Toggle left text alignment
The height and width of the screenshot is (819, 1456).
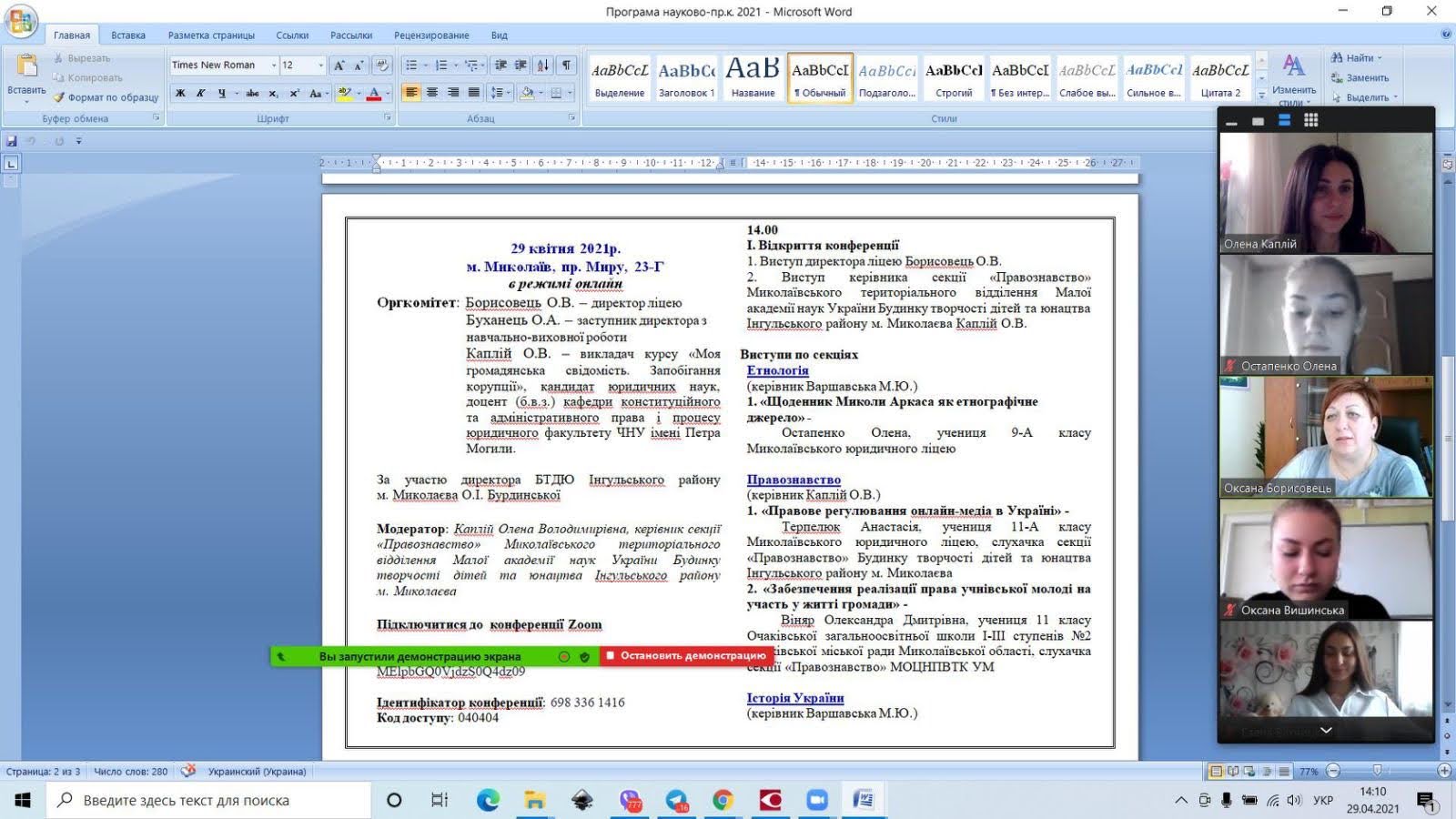tap(411, 93)
